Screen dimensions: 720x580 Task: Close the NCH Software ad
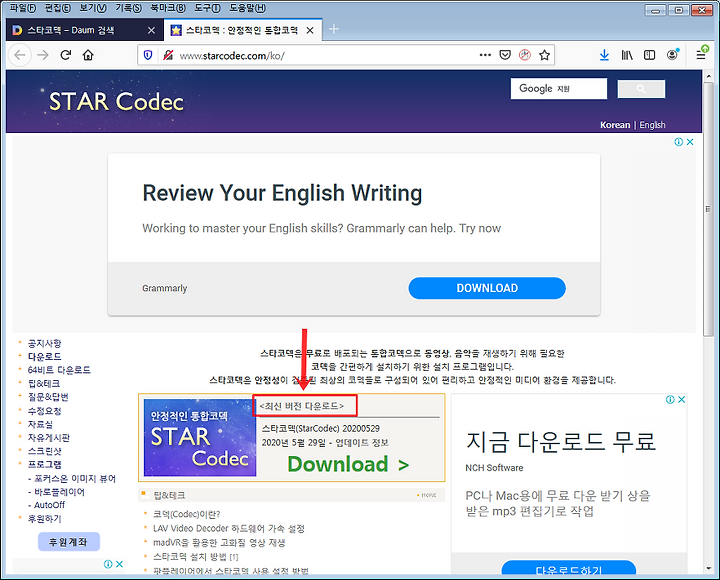681,400
